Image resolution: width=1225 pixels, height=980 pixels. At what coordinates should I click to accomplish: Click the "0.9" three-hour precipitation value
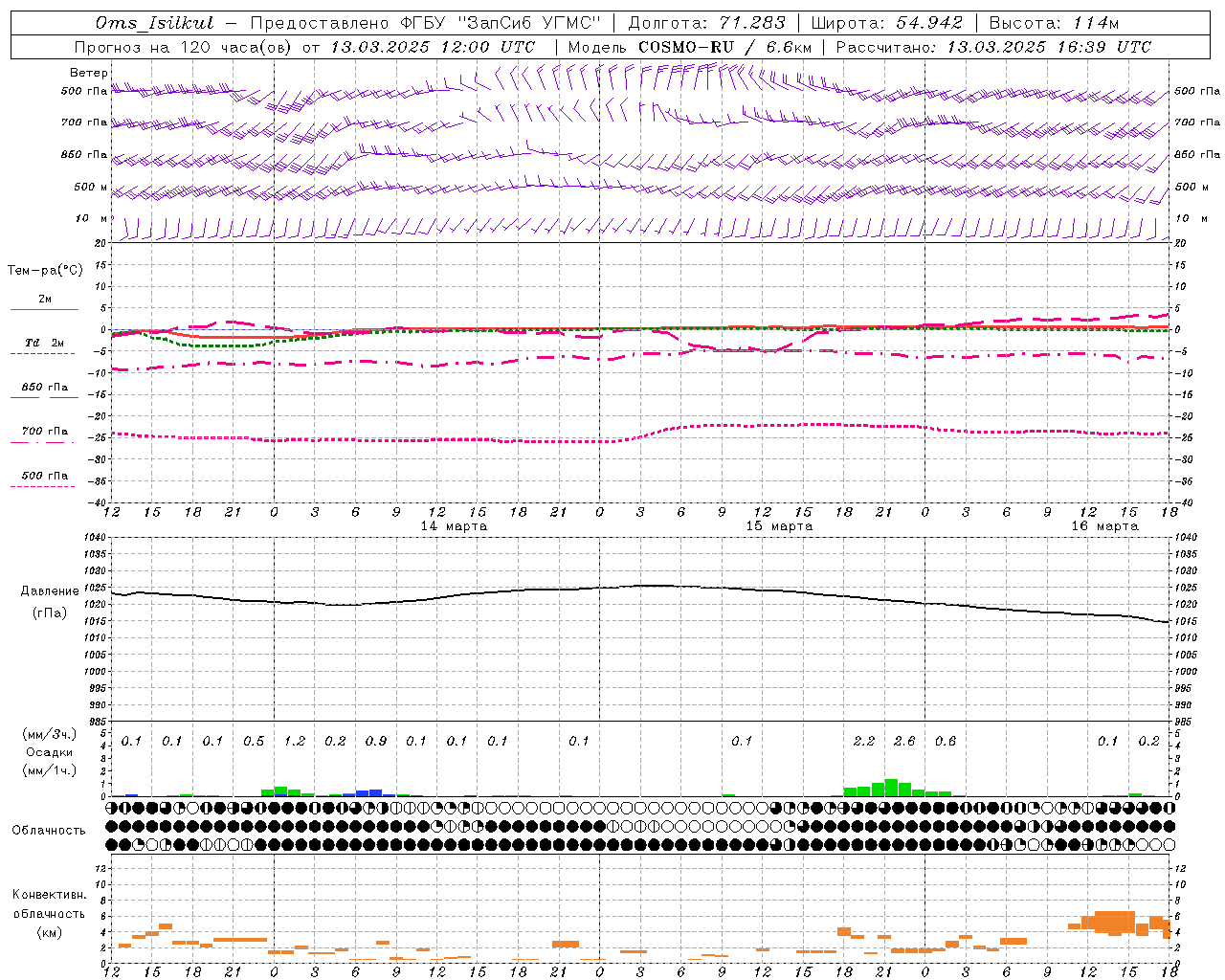376,741
